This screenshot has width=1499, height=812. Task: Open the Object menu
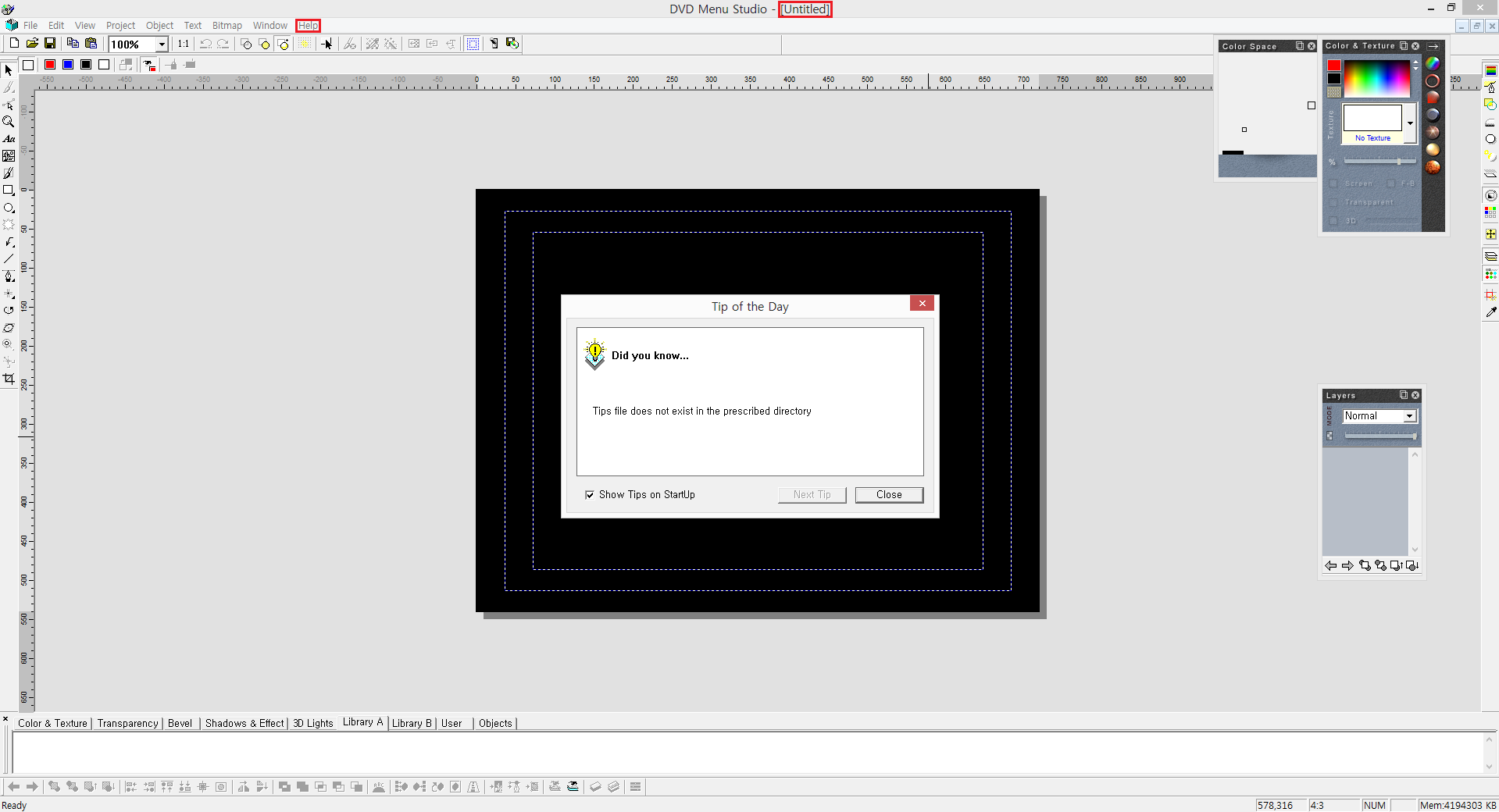159,26
